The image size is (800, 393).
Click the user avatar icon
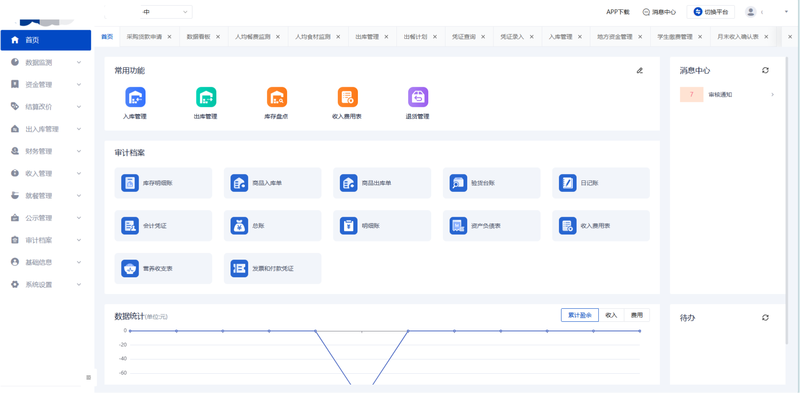(x=750, y=12)
